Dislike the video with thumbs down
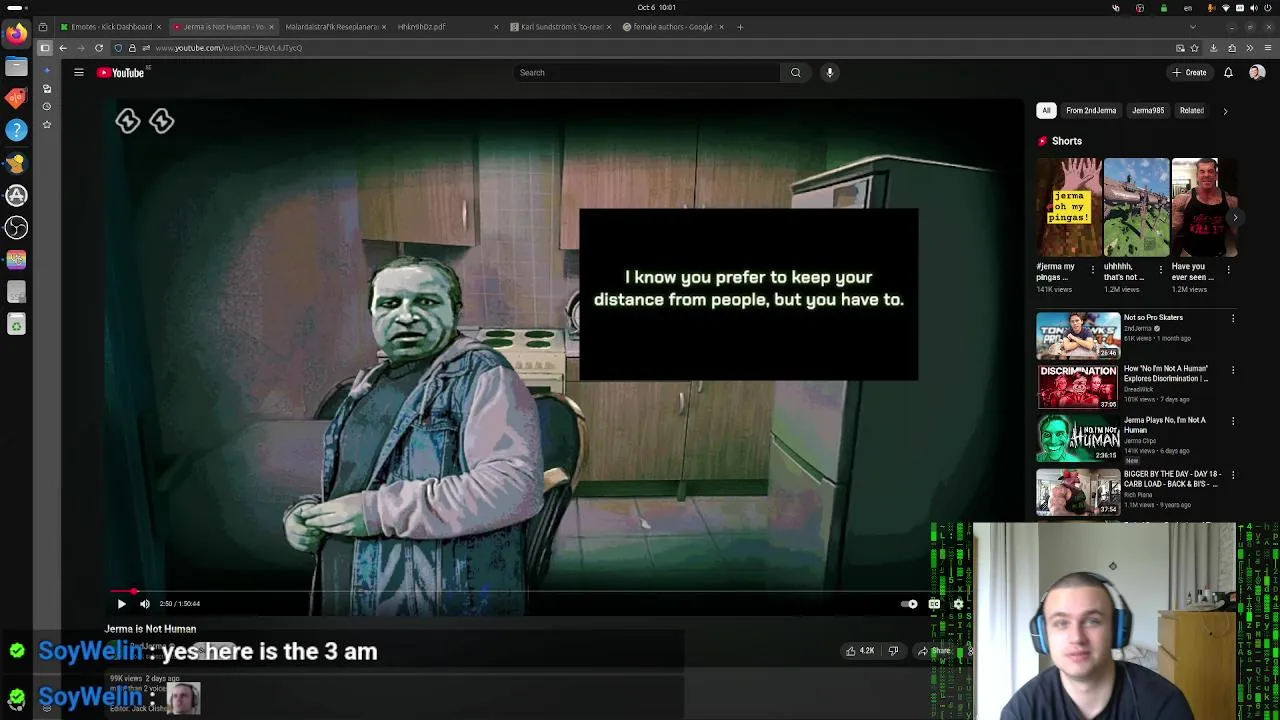The height and width of the screenshot is (720, 1280). click(893, 651)
